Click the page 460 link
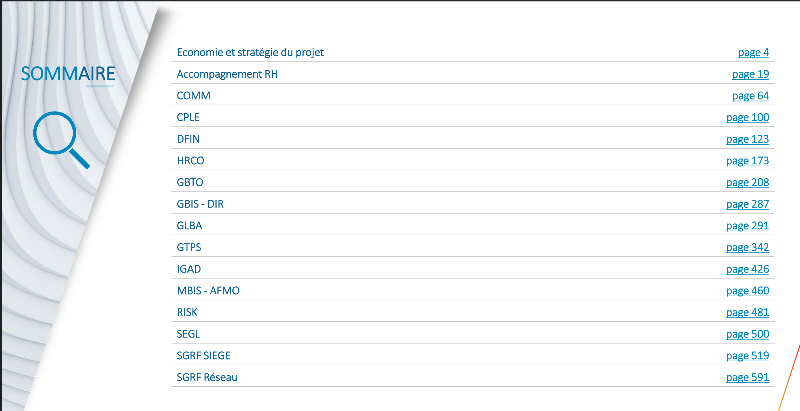The width and height of the screenshot is (800, 411). tap(747, 291)
